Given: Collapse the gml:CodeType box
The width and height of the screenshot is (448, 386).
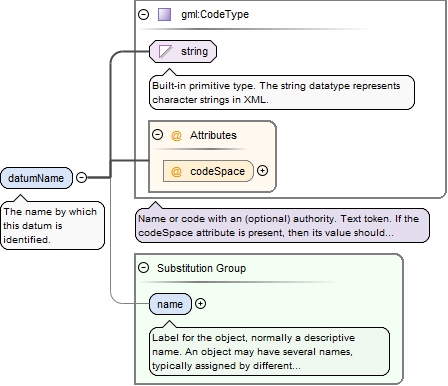Looking at the screenshot, I should (143, 14).
